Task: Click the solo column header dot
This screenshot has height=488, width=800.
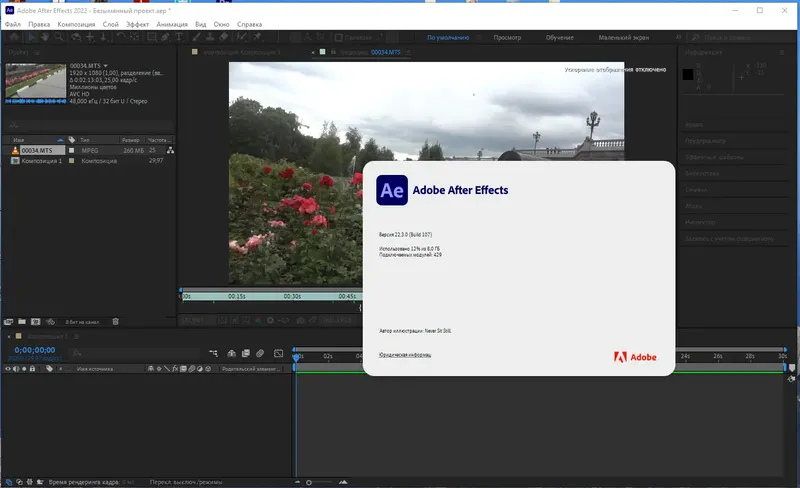Action: click(x=24, y=369)
